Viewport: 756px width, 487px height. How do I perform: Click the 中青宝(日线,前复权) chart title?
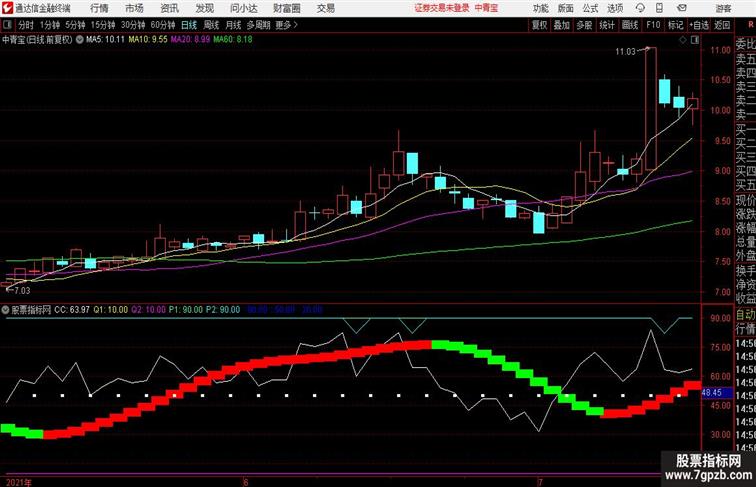37,40
